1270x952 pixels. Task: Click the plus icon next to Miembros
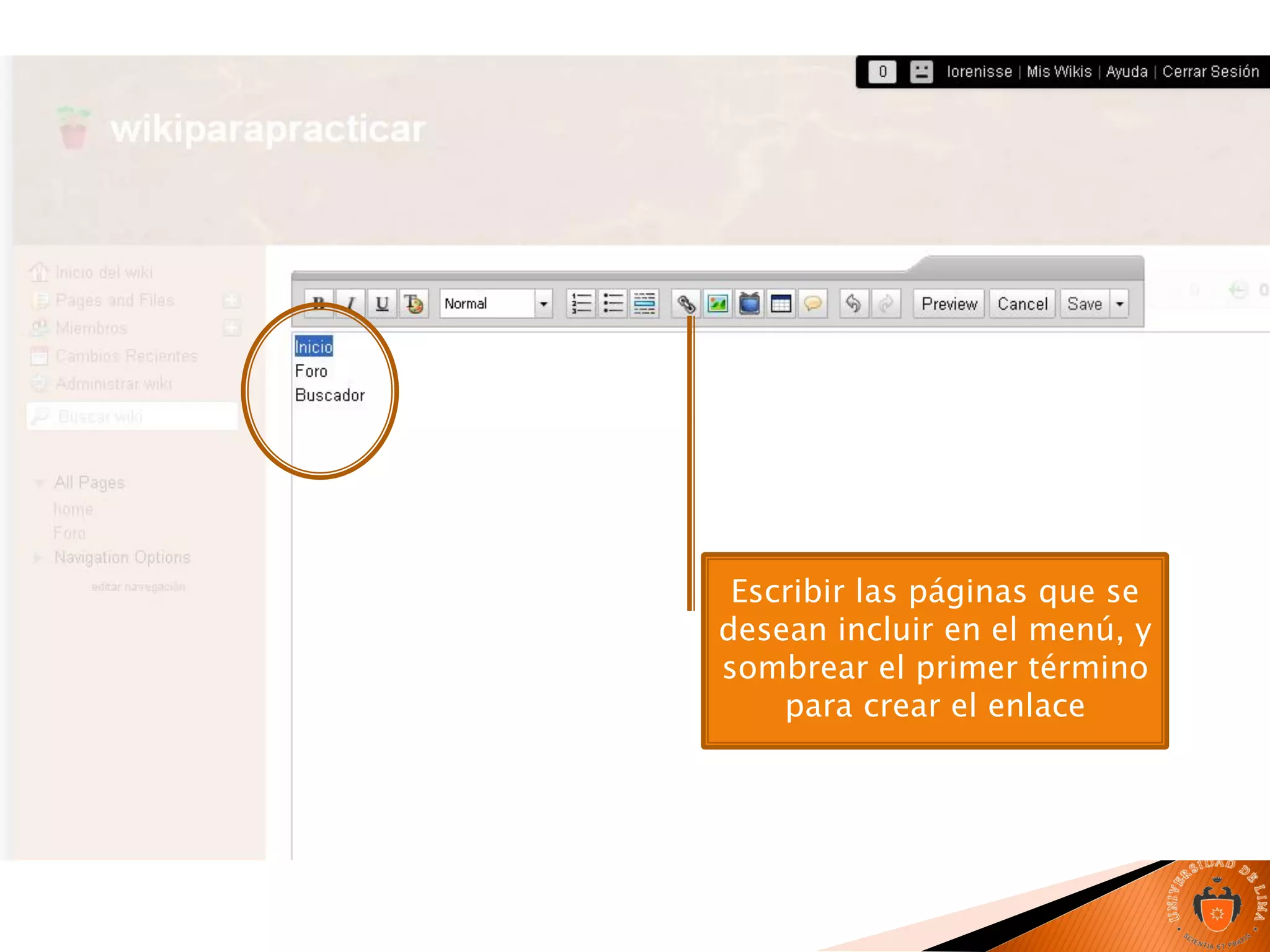coord(231,328)
